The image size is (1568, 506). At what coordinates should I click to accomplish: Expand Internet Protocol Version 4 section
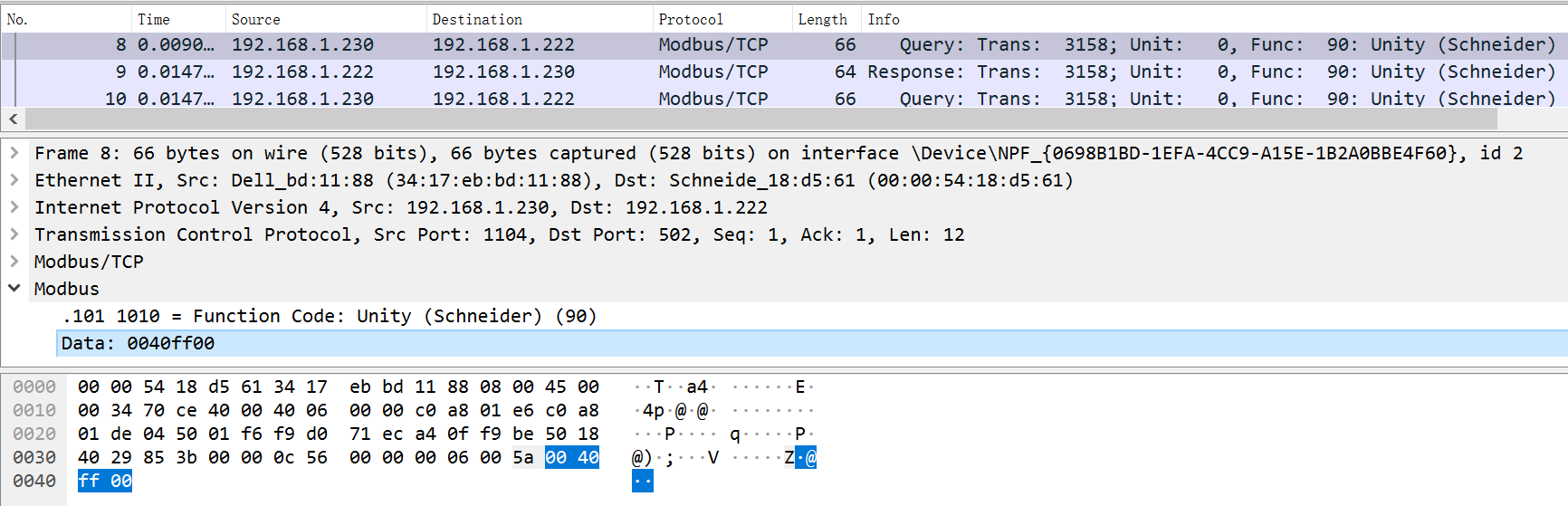(x=14, y=207)
